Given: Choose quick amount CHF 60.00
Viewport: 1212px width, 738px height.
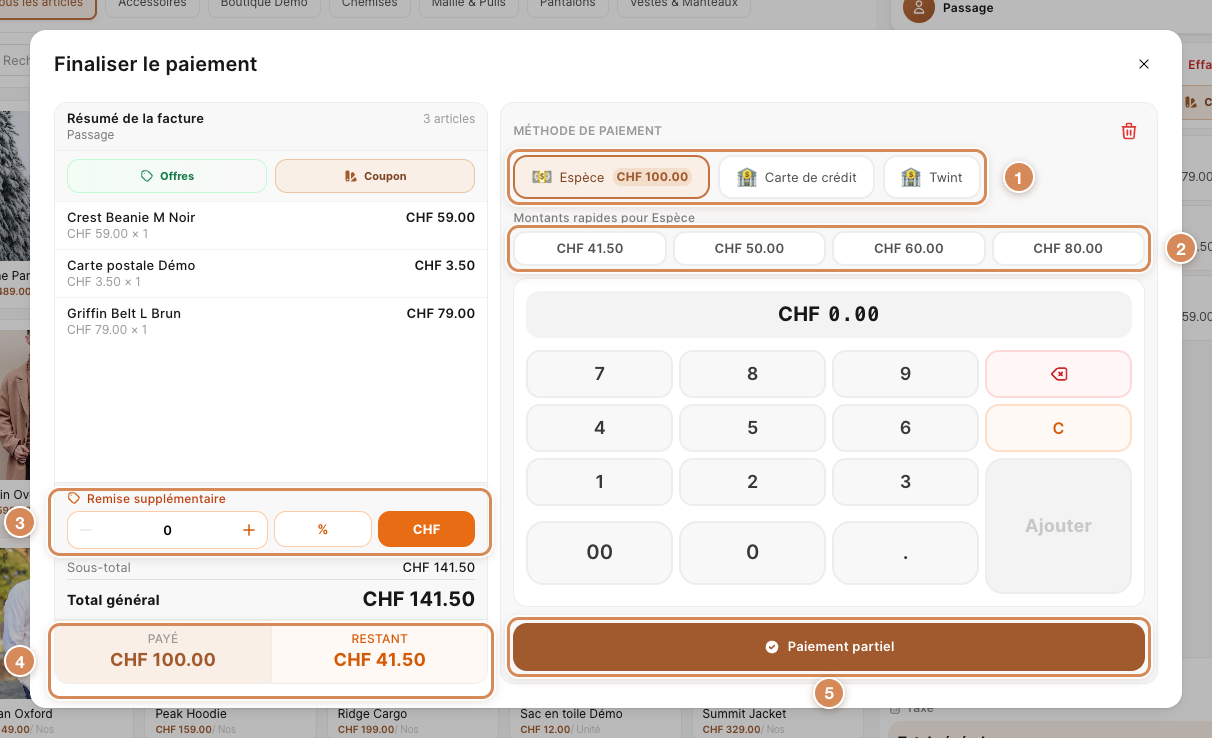Looking at the screenshot, I should (909, 248).
